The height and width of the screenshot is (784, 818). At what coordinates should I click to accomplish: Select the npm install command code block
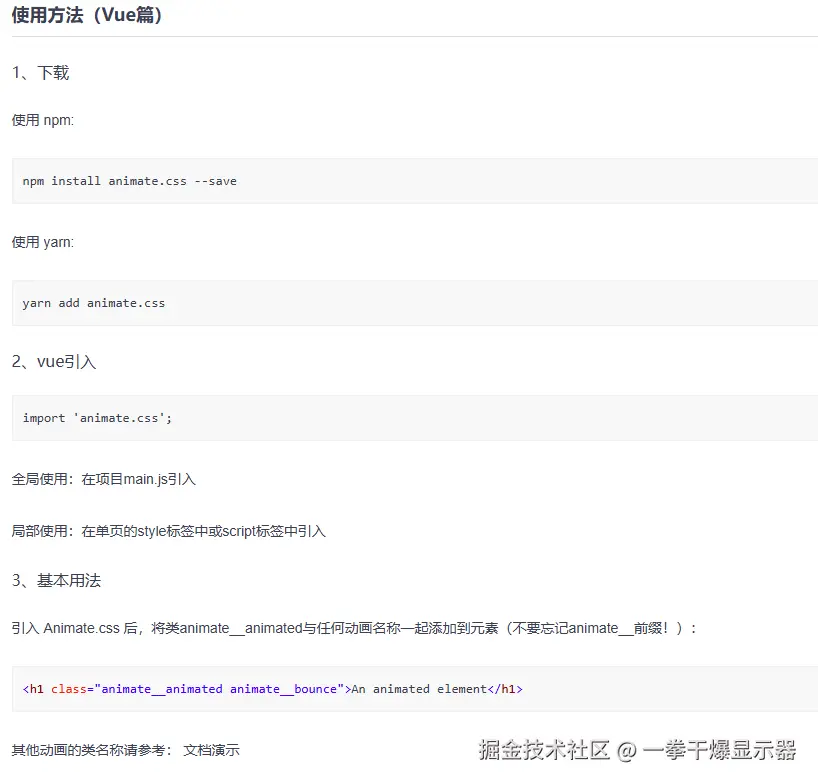128,181
